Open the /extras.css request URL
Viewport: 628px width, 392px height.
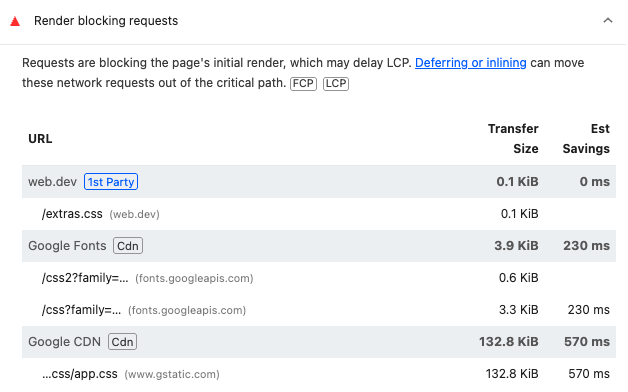72,214
